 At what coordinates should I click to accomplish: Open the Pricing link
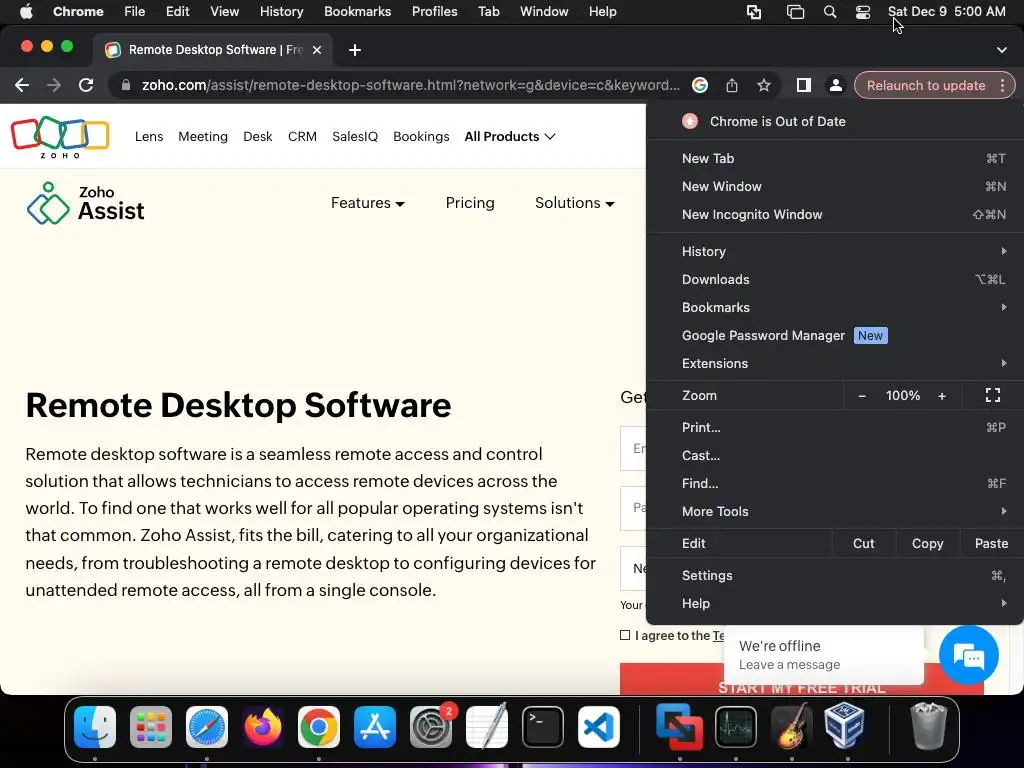[470, 203]
